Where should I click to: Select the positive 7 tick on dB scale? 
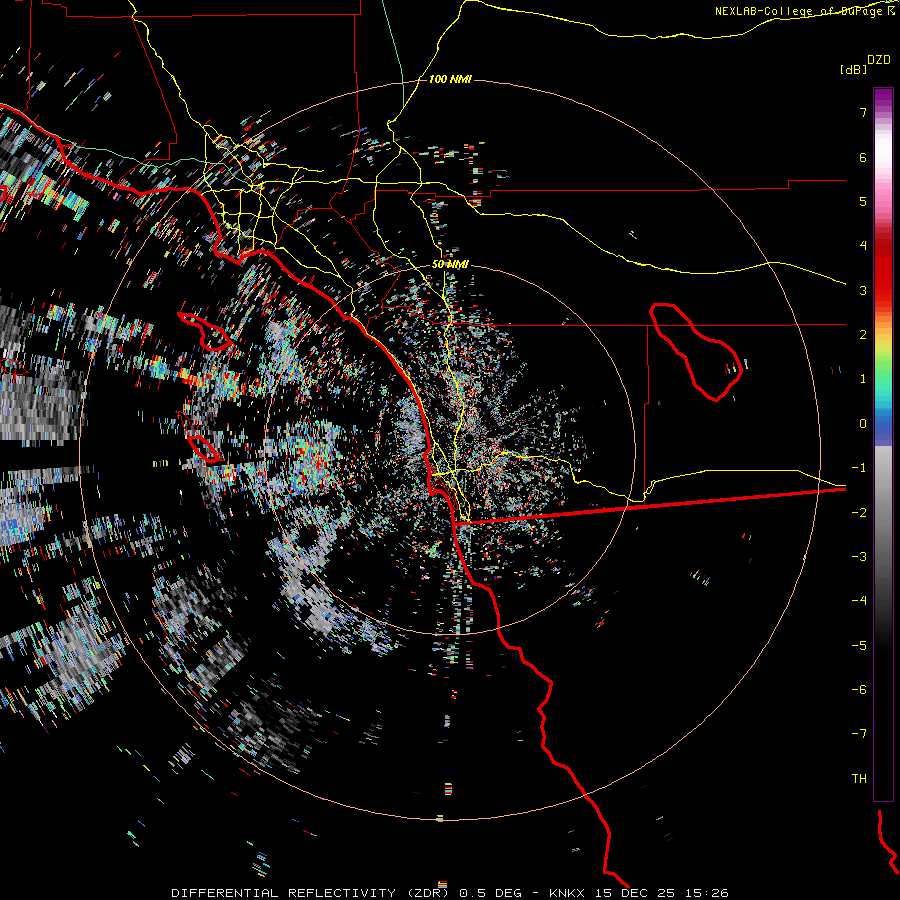(x=863, y=112)
